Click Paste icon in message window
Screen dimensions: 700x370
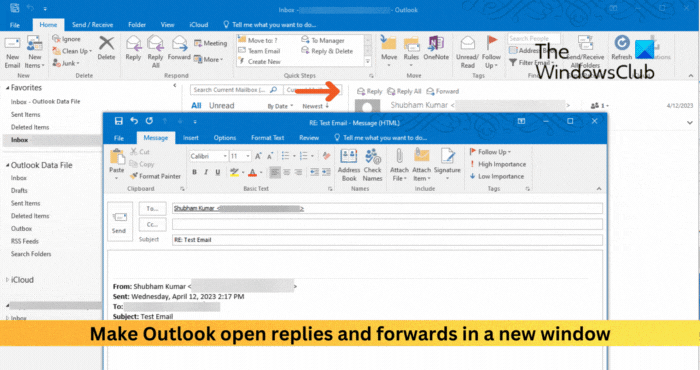pyautogui.click(x=117, y=157)
